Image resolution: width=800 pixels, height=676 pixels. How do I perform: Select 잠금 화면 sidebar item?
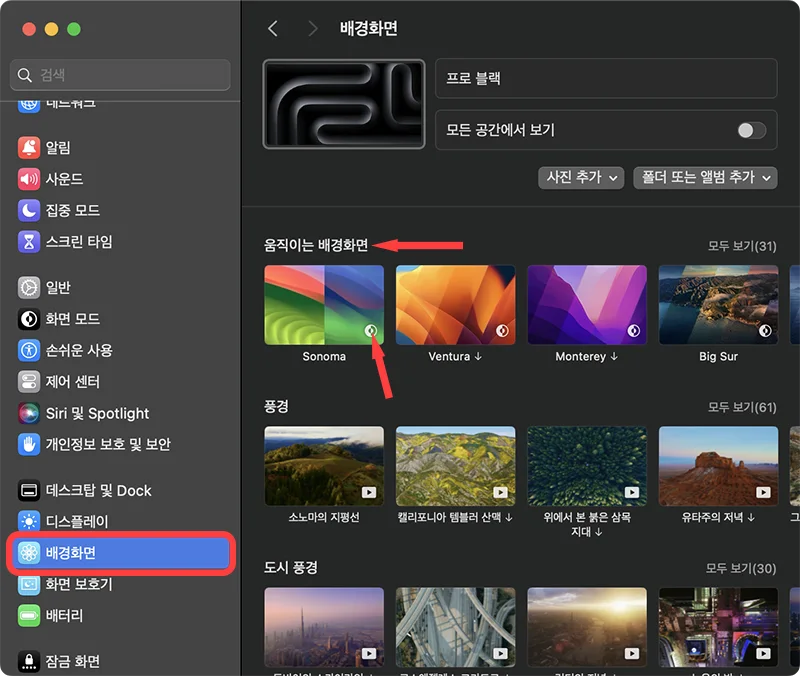coord(122,662)
